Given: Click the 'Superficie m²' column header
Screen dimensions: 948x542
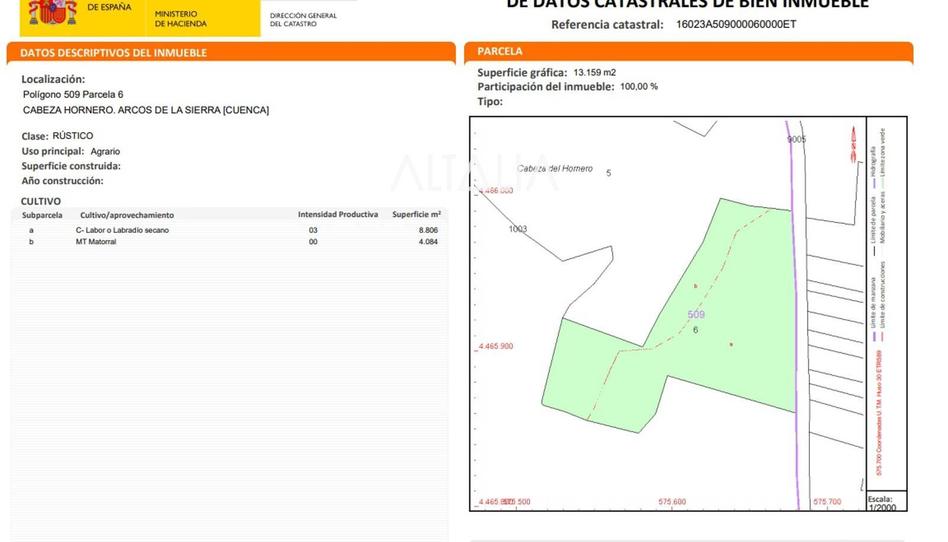Looking at the screenshot, I should pyautogui.click(x=416, y=214).
